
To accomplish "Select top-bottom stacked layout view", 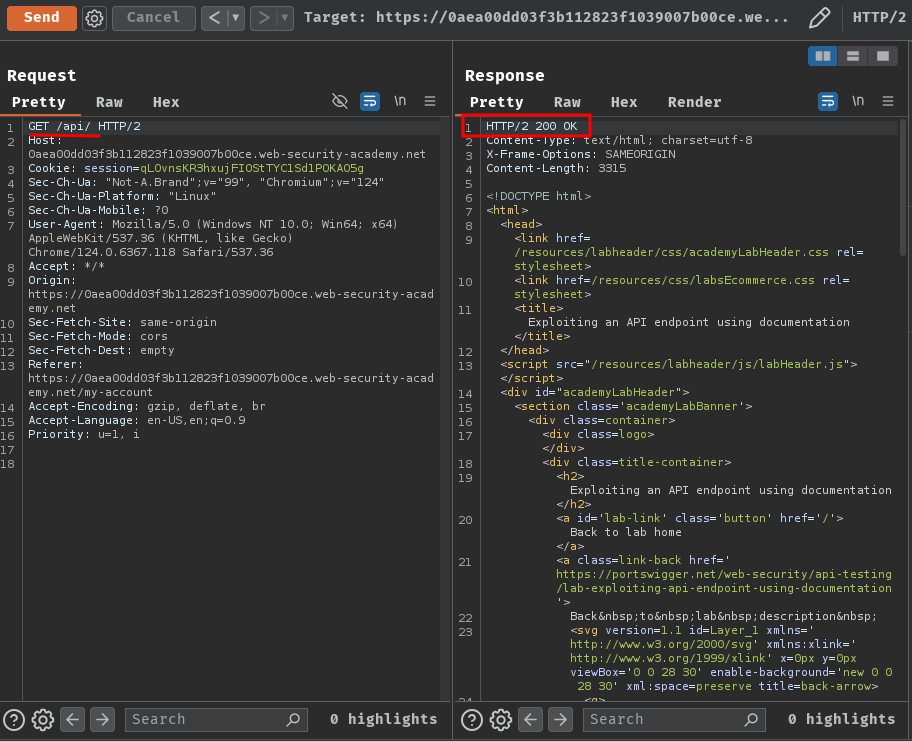I will coord(853,56).
